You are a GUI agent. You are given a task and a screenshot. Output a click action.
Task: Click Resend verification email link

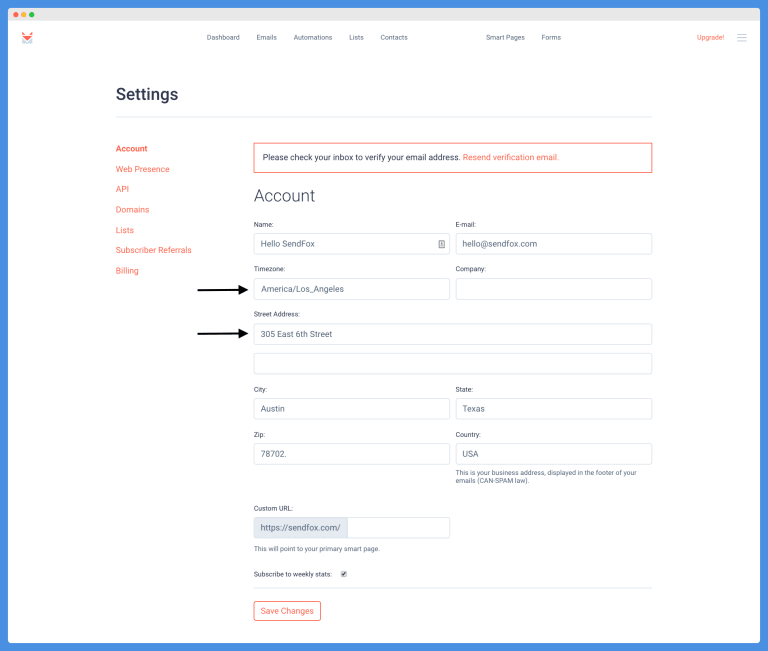[x=510, y=157]
